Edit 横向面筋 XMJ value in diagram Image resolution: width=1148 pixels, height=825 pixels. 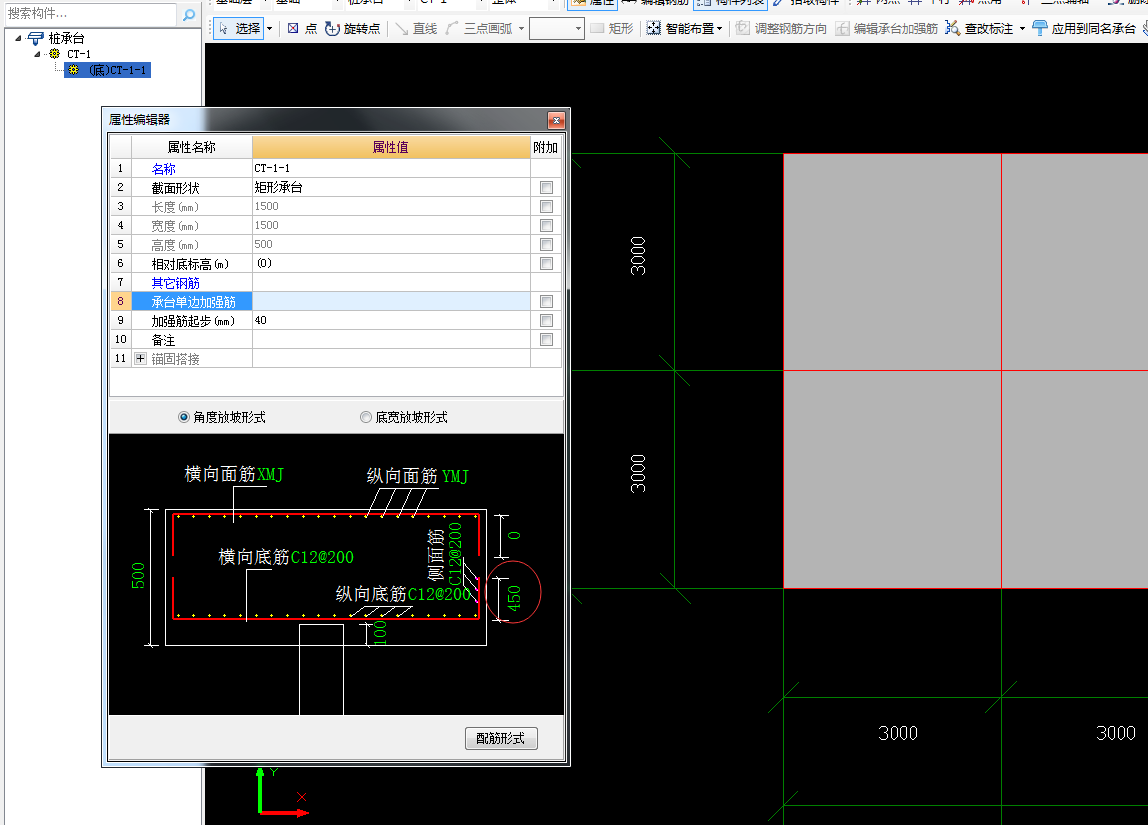(x=270, y=474)
